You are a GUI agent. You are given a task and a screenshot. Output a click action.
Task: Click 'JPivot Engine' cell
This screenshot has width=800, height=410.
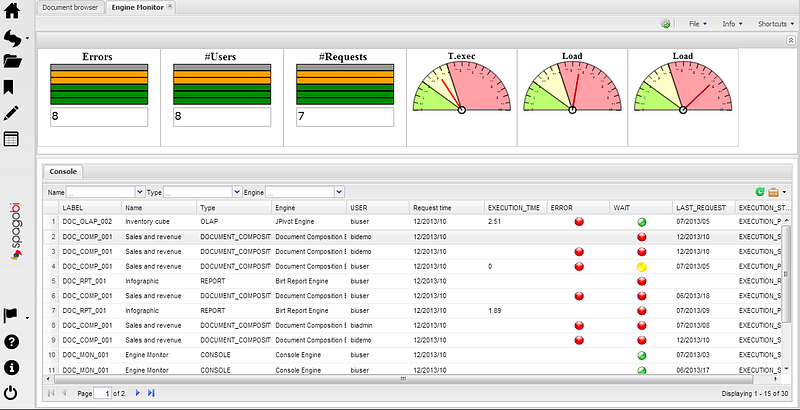[x=295, y=222]
